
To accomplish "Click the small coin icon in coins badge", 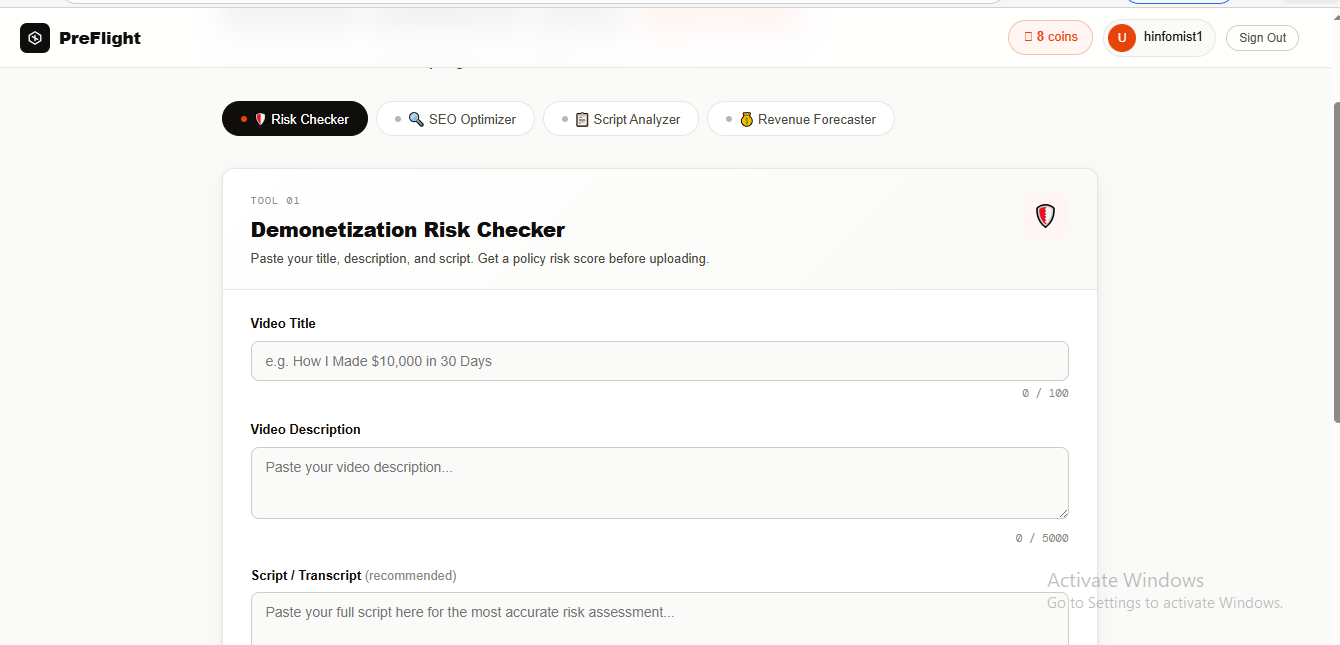I will [x=1028, y=37].
